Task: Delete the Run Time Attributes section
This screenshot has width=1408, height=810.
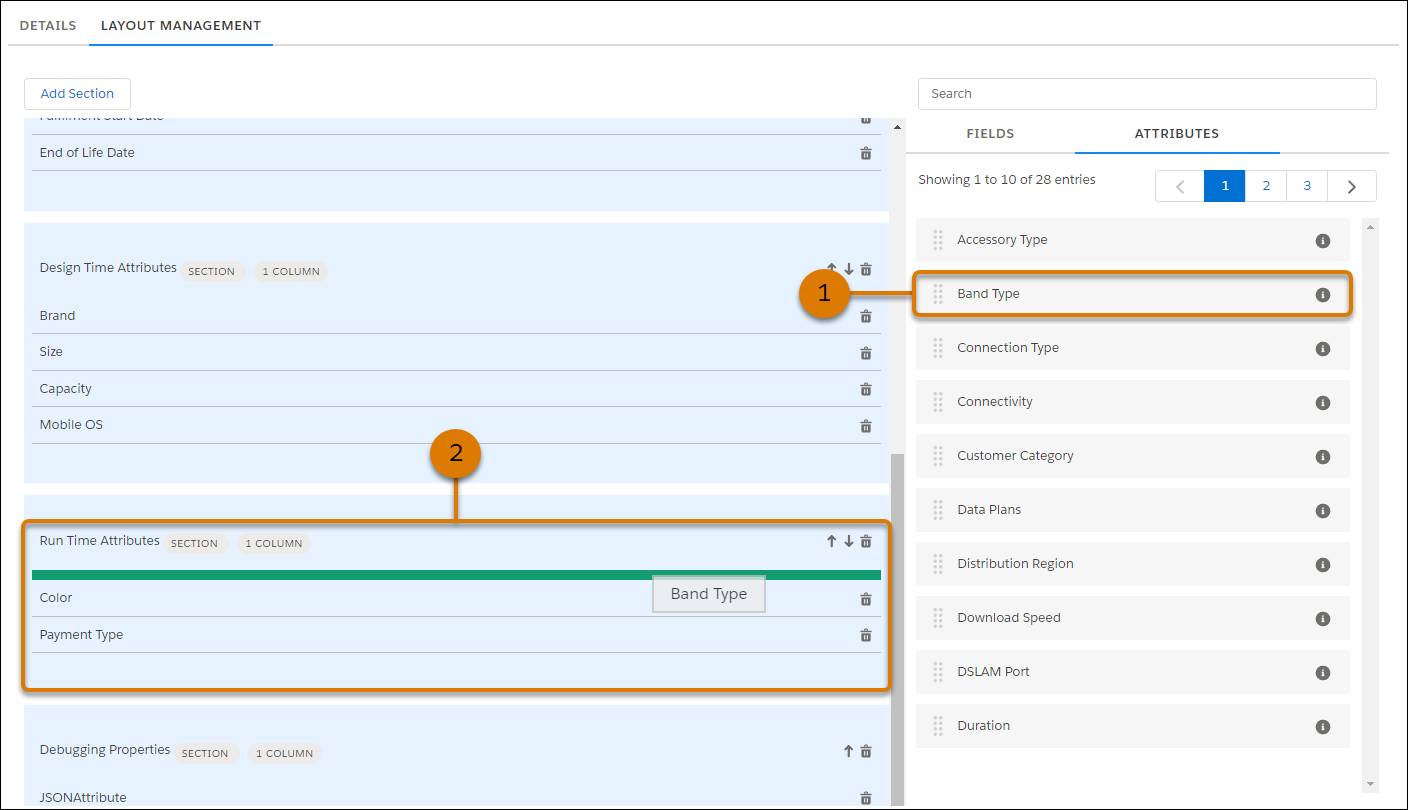Action: pyautogui.click(x=866, y=541)
